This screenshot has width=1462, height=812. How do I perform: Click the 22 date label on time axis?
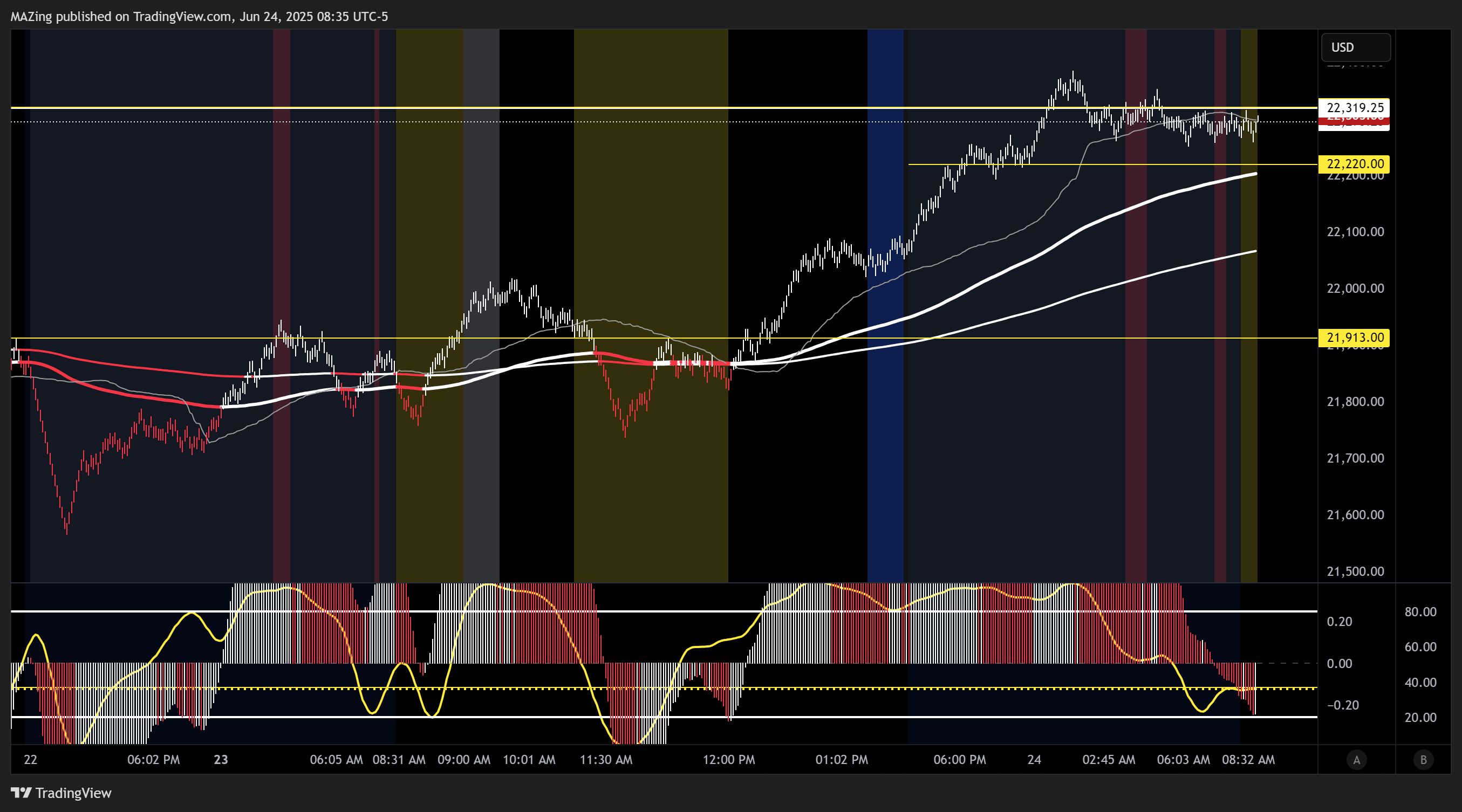pyautogui.click(x=31, y=760)
